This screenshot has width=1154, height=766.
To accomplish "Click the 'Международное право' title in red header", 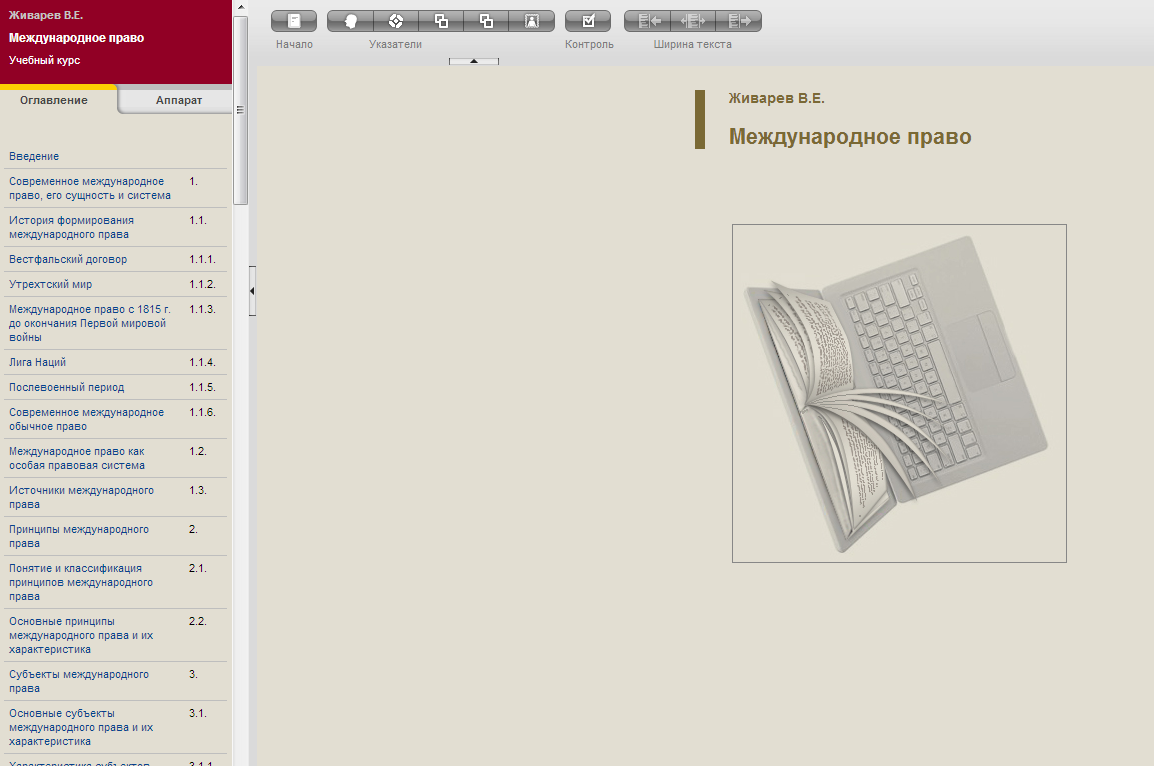I will tap(77, 38).
